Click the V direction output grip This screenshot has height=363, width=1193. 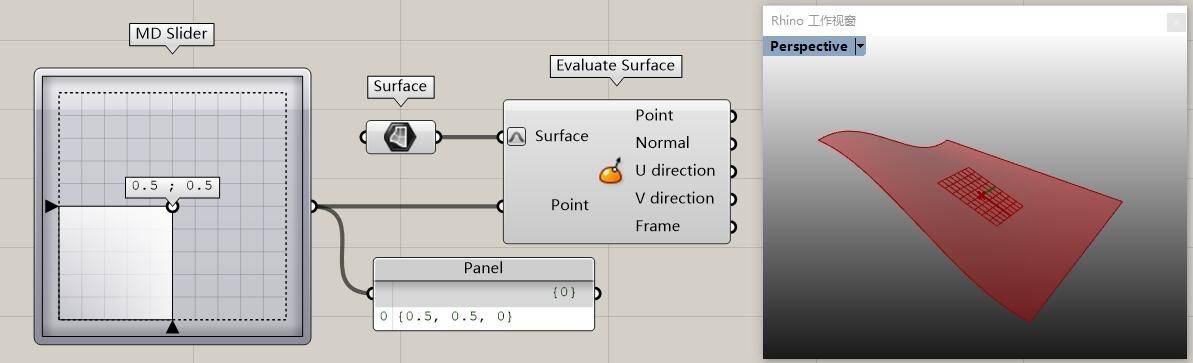pos(733,199)
